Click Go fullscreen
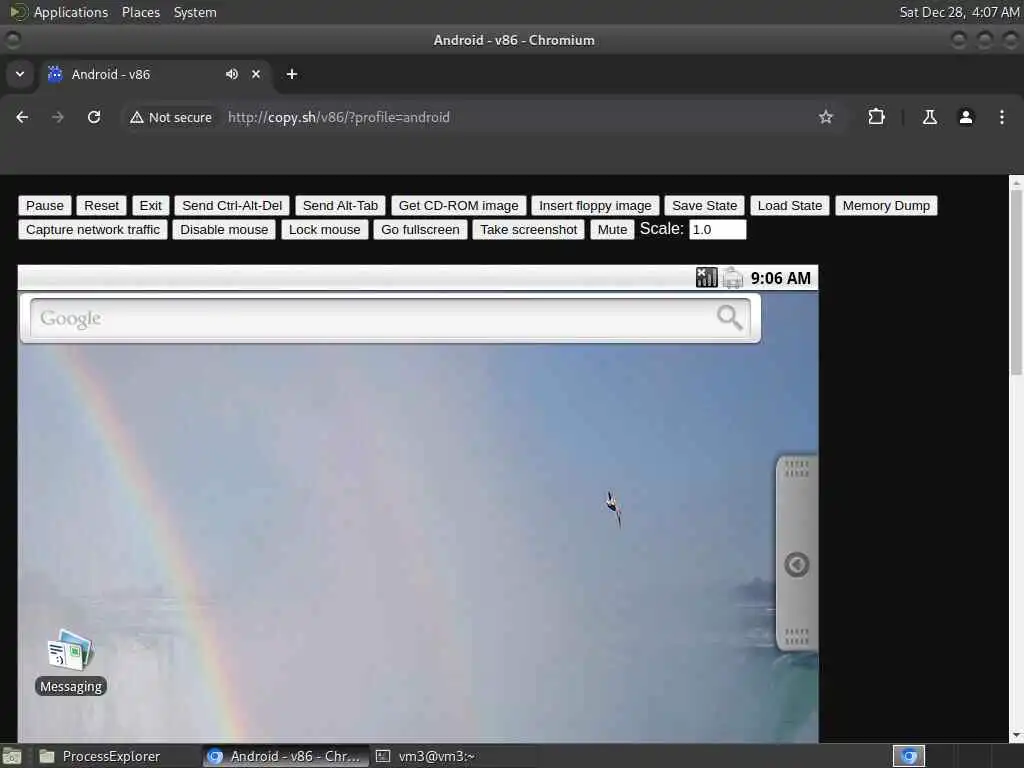 point(421,230)
